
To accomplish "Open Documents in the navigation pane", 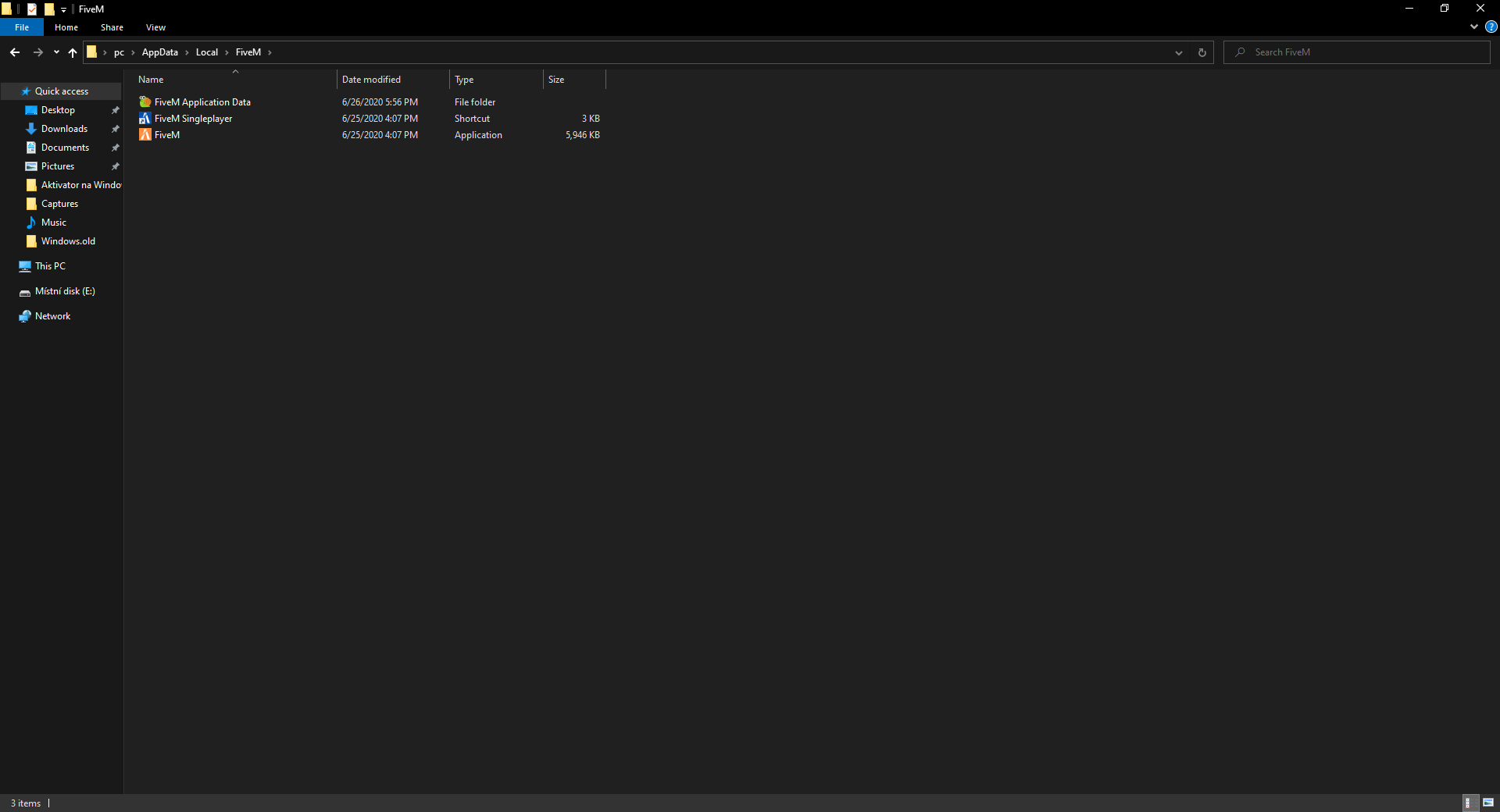I will tap(65, 148).
